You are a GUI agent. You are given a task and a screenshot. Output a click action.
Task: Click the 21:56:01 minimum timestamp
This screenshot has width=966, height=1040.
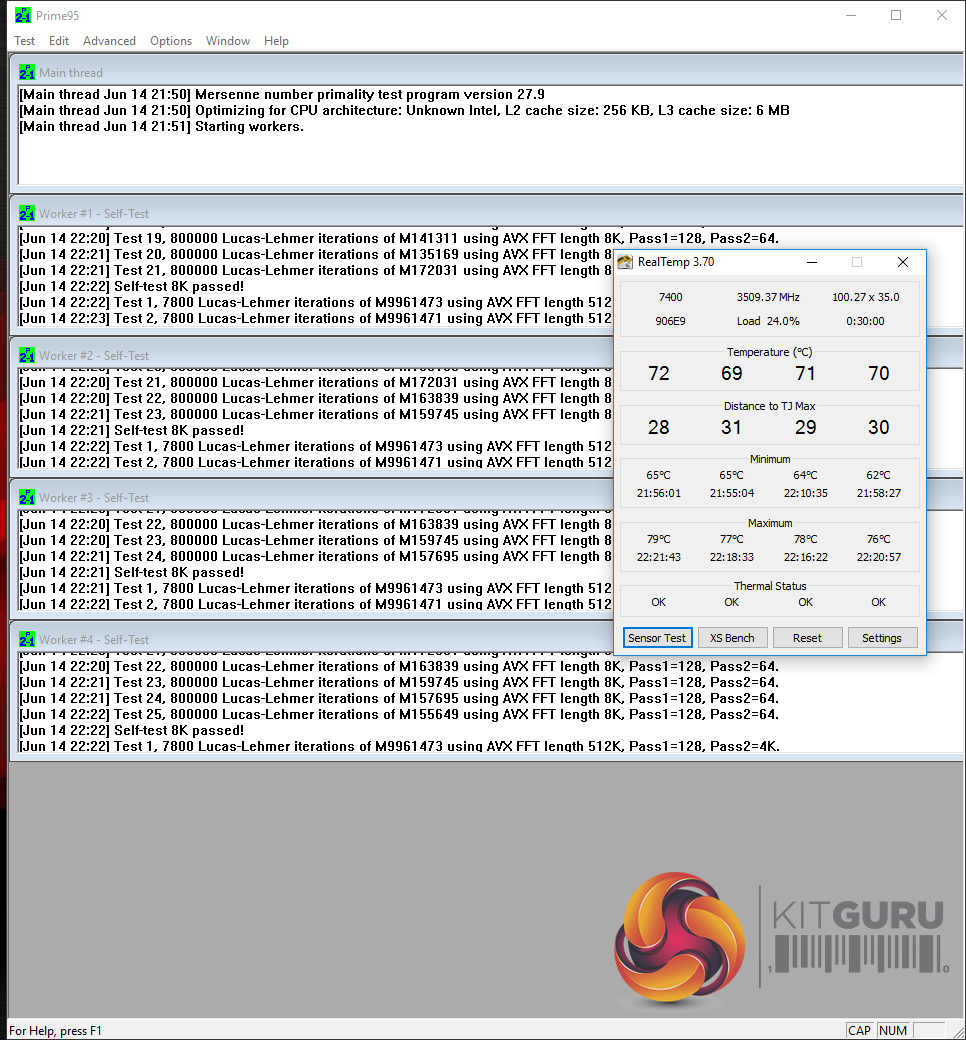pyautogui.click(x=659, y=493)
